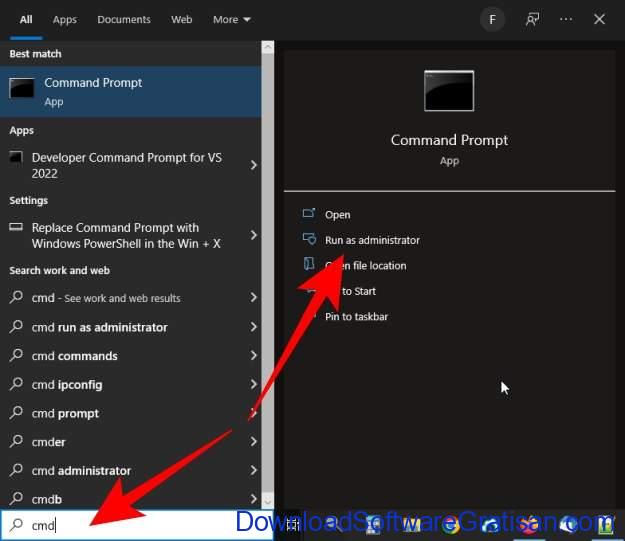Expand chevron for 'cmd administrator'
The image size is (625, 541).
[x=254, y=470]
